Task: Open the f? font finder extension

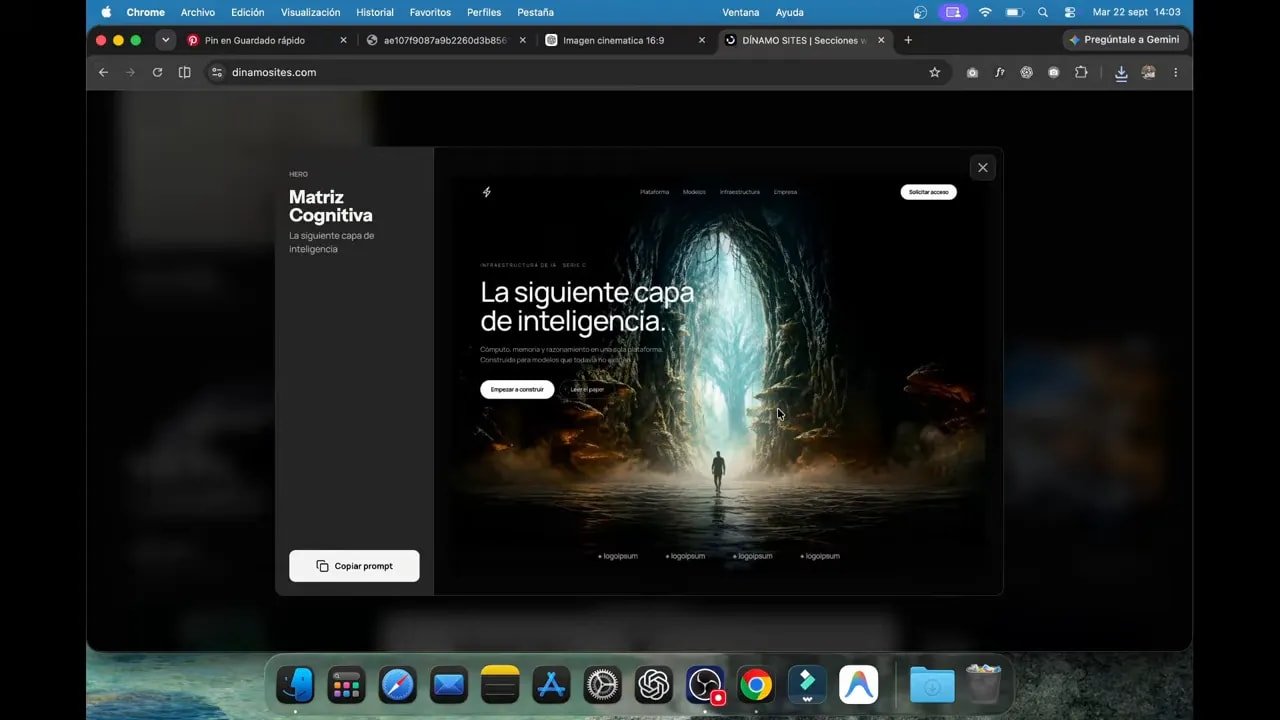Action: [999, 72]
